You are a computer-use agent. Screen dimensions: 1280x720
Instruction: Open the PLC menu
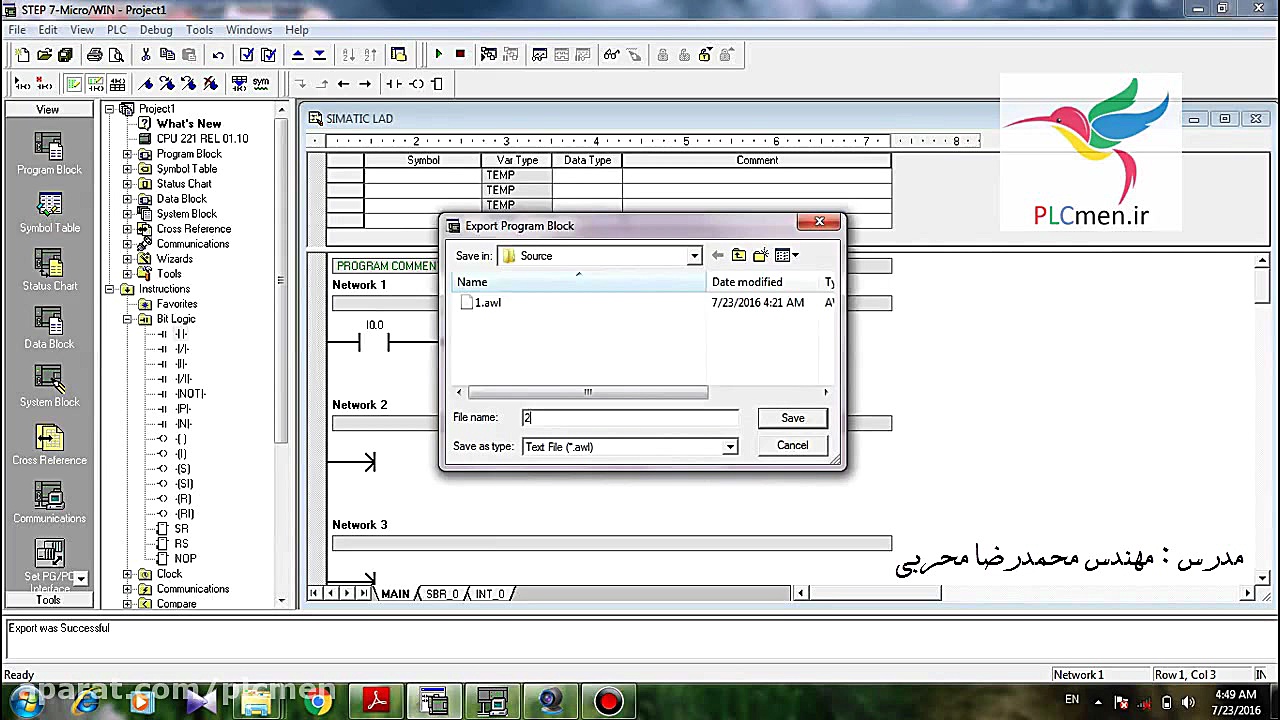point(117,30)
